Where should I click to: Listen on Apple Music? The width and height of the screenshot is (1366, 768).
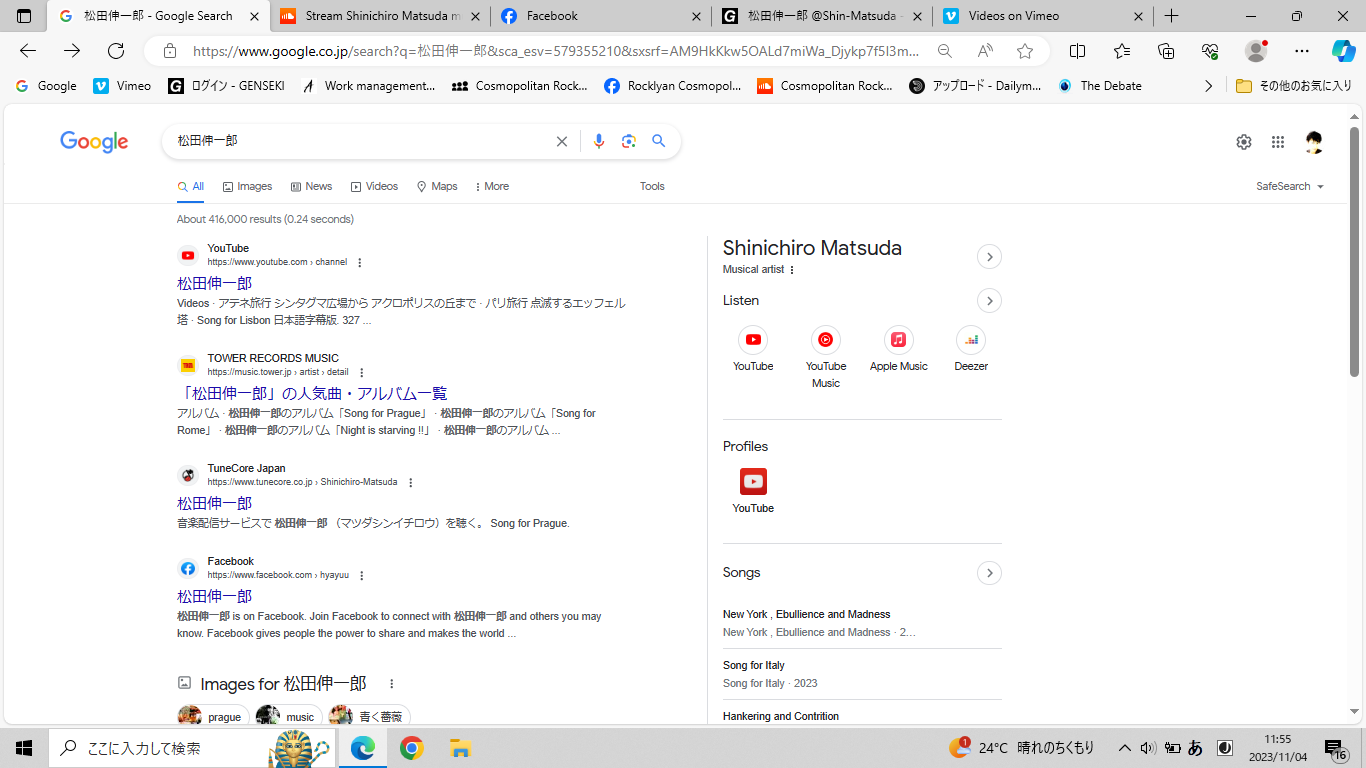(x=898, y=349)
